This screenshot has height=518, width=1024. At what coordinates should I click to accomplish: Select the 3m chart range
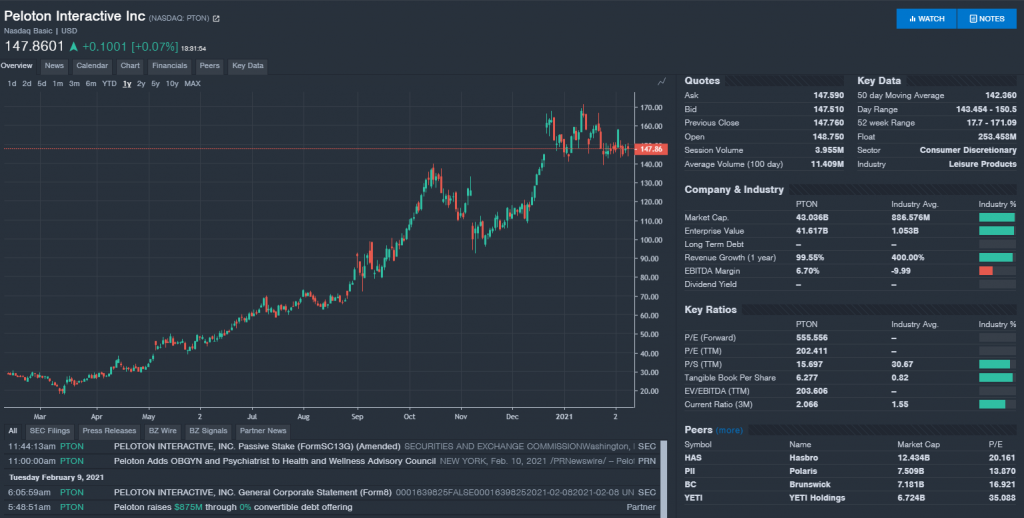tap(74, 84)
